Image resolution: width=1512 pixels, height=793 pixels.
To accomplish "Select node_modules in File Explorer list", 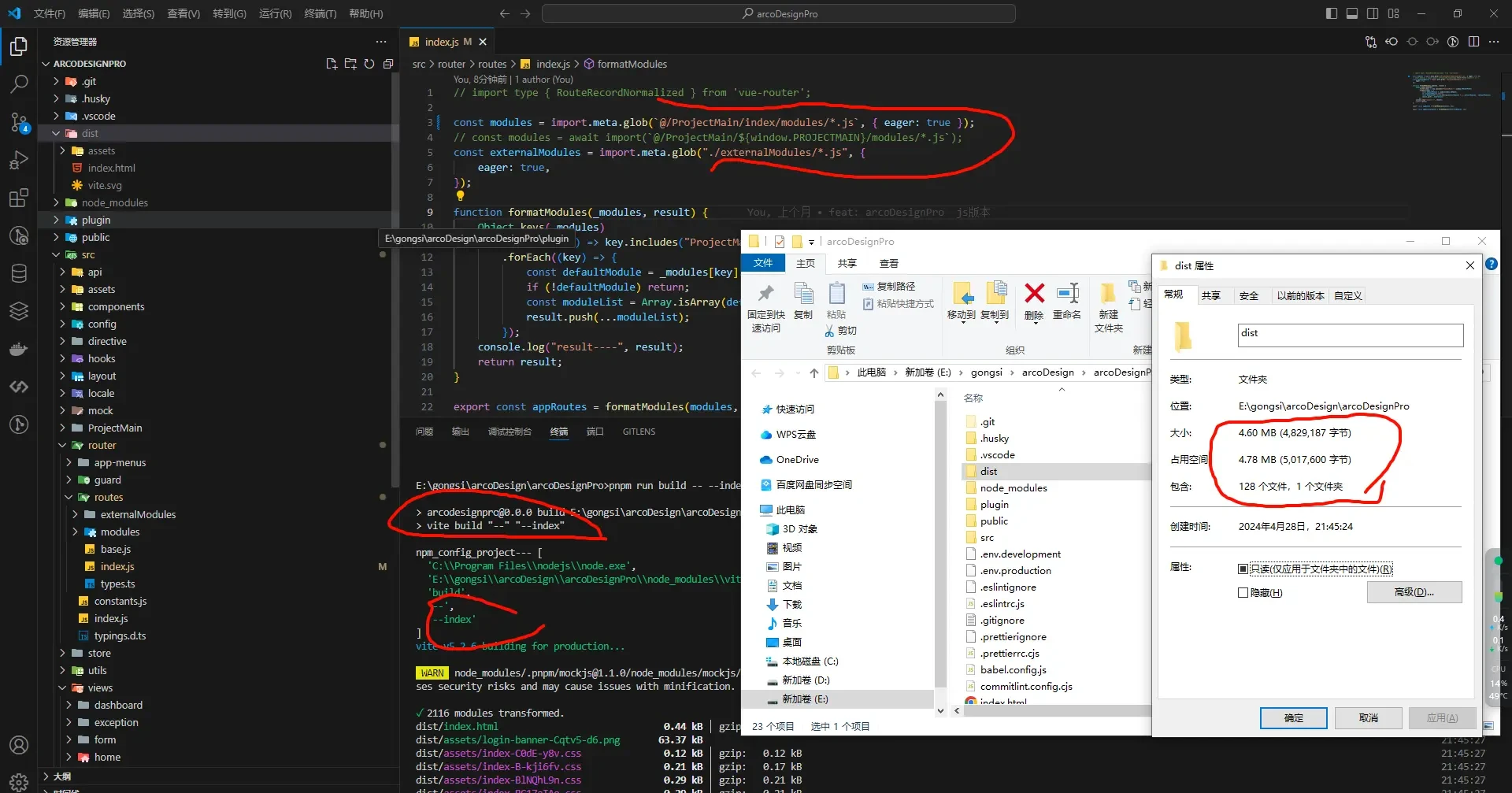I will (x=1014, y=487).
